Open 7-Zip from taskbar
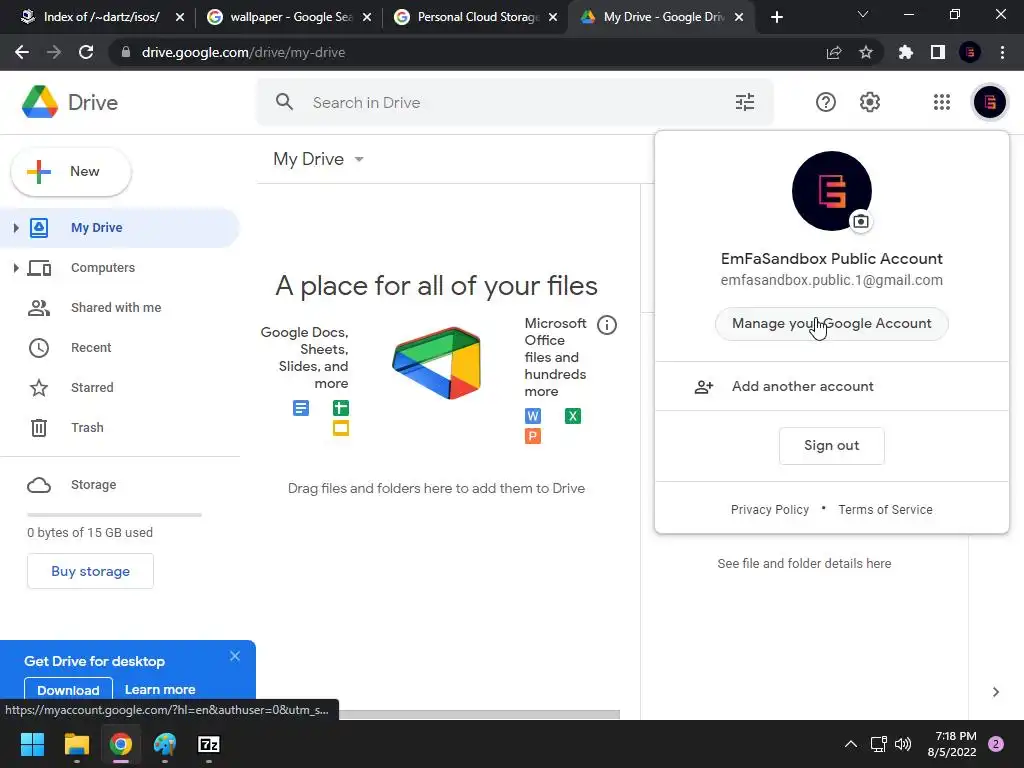This screenshot has width=1024, height=768. tap(208, 744)
